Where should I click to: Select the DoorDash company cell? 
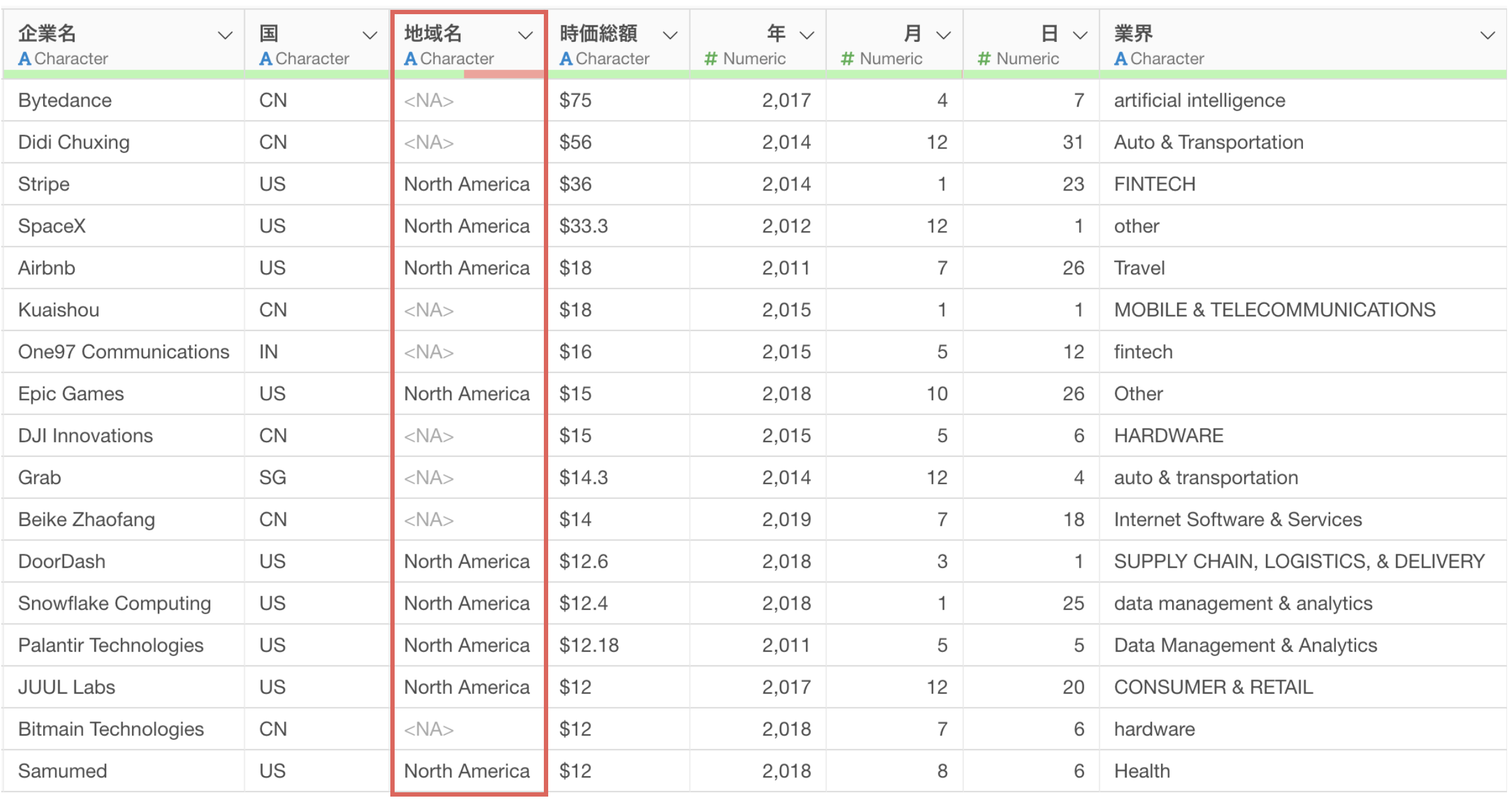[123, 561]
